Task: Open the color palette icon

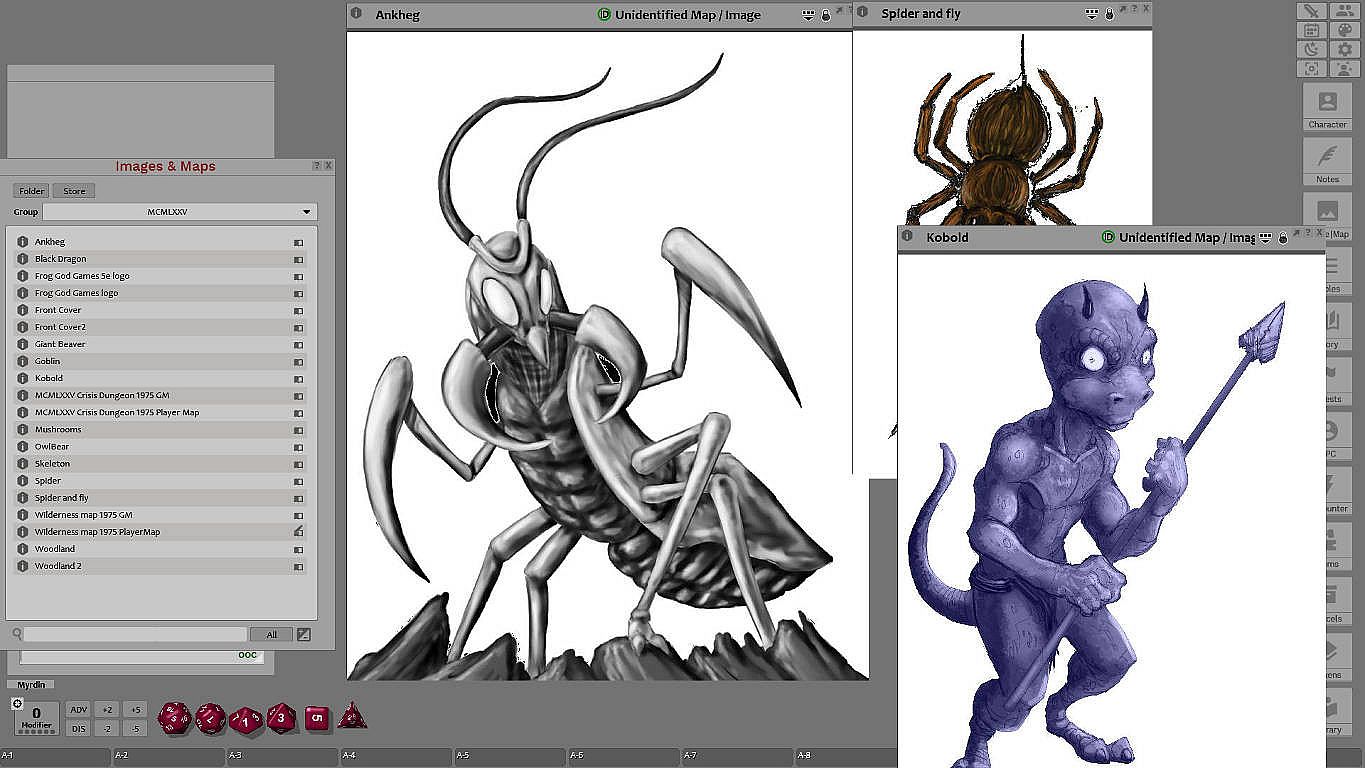Action: (1344, 30)
